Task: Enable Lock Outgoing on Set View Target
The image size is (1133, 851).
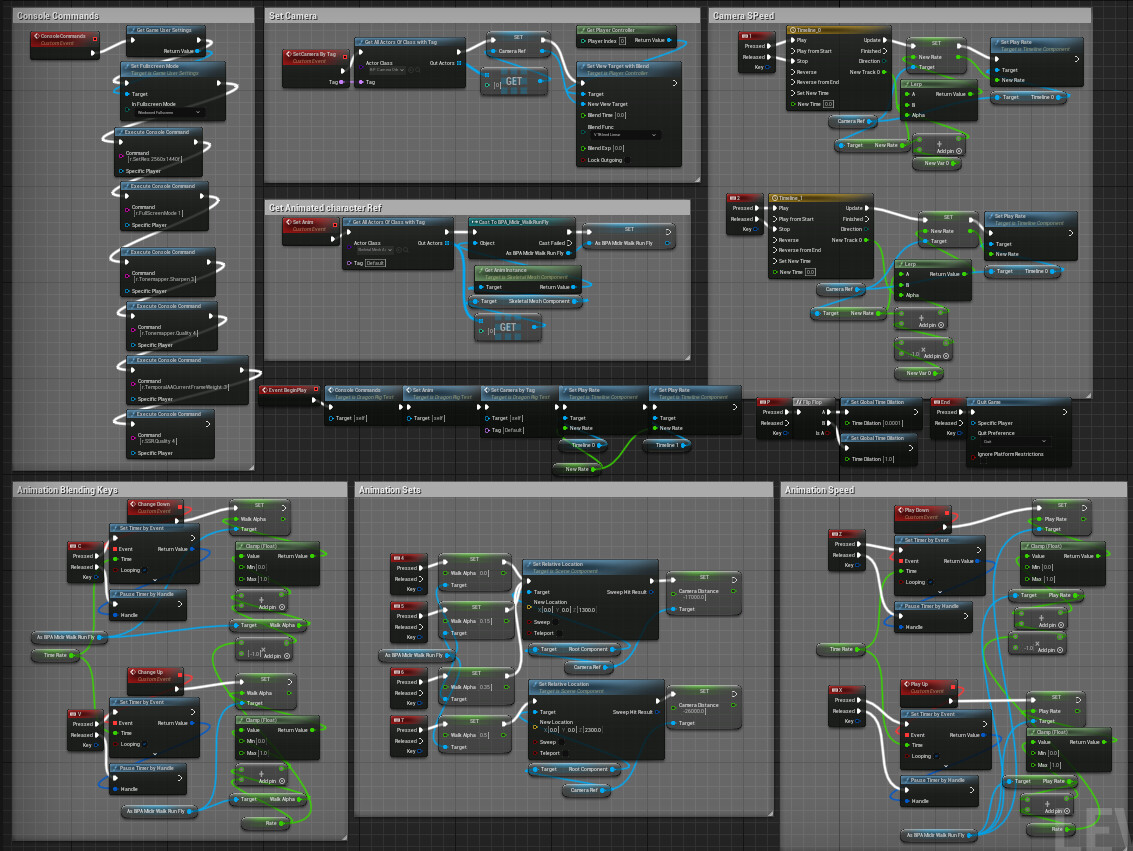Action: [x=628, y=160]
